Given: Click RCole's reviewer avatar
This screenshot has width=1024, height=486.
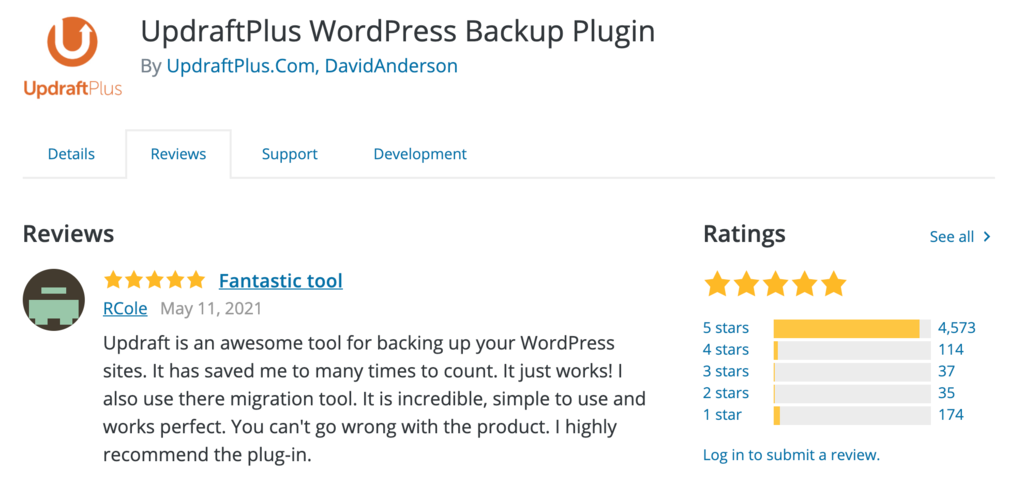Looking at the screenshot, I should point(54,299).
